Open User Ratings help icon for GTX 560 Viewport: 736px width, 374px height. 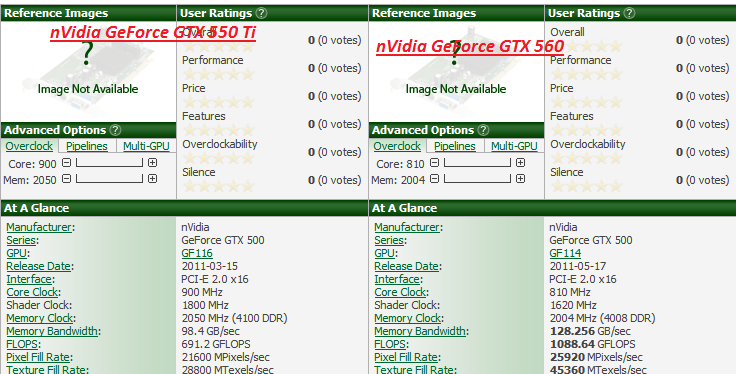click(630, 13)
